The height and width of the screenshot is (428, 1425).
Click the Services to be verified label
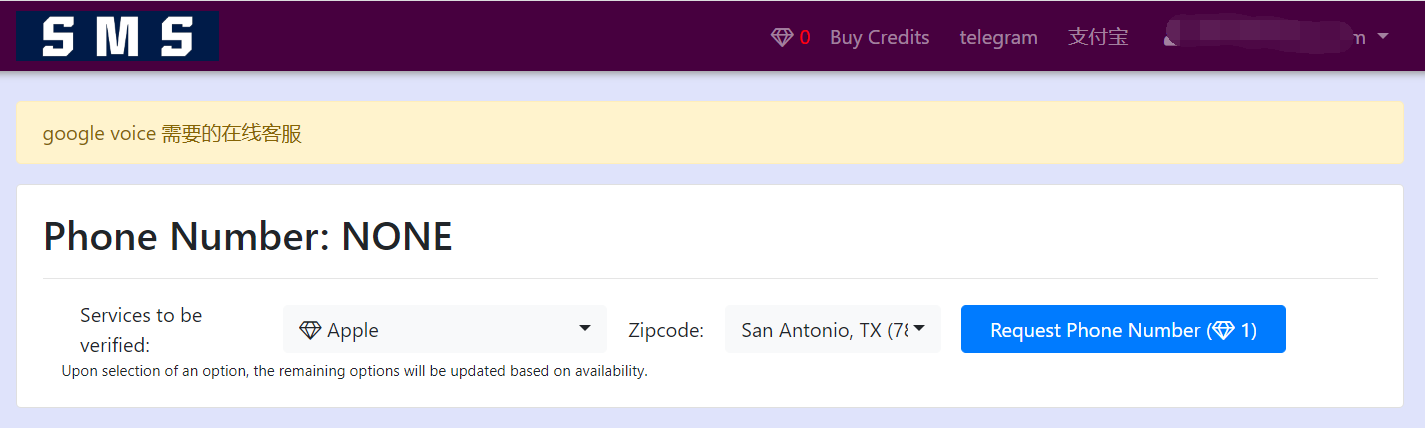point(141,330)
